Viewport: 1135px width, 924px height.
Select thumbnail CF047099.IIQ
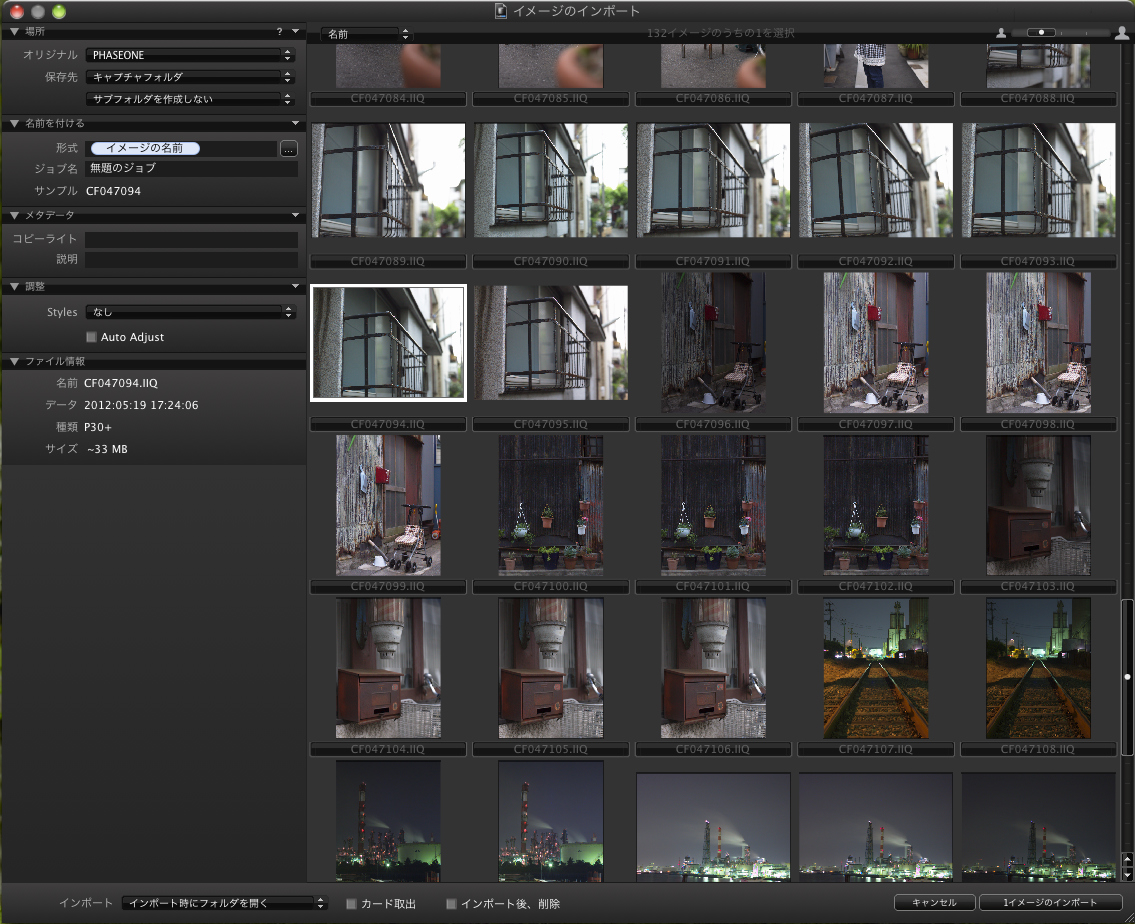pos(388,506)
